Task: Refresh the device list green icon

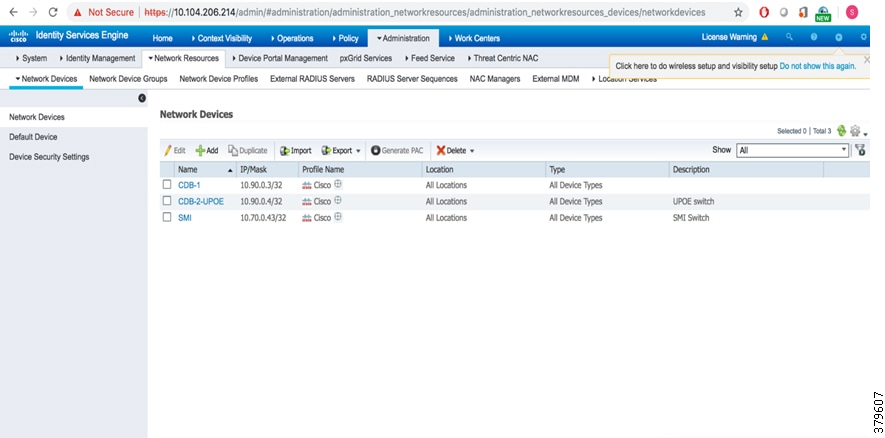Action: click(x=842, y=131)
